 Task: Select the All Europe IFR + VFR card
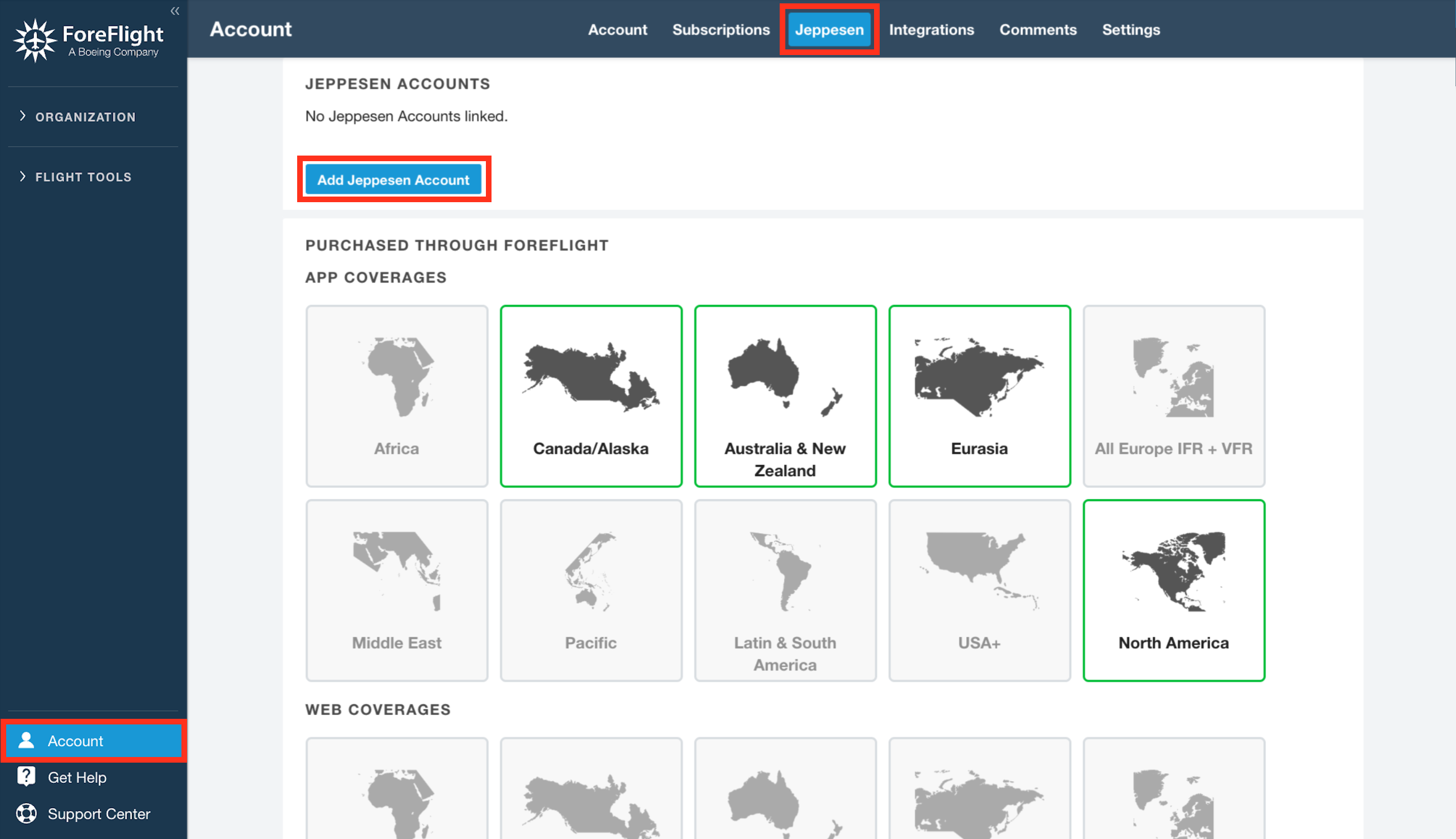click(x=1173, y=396)
